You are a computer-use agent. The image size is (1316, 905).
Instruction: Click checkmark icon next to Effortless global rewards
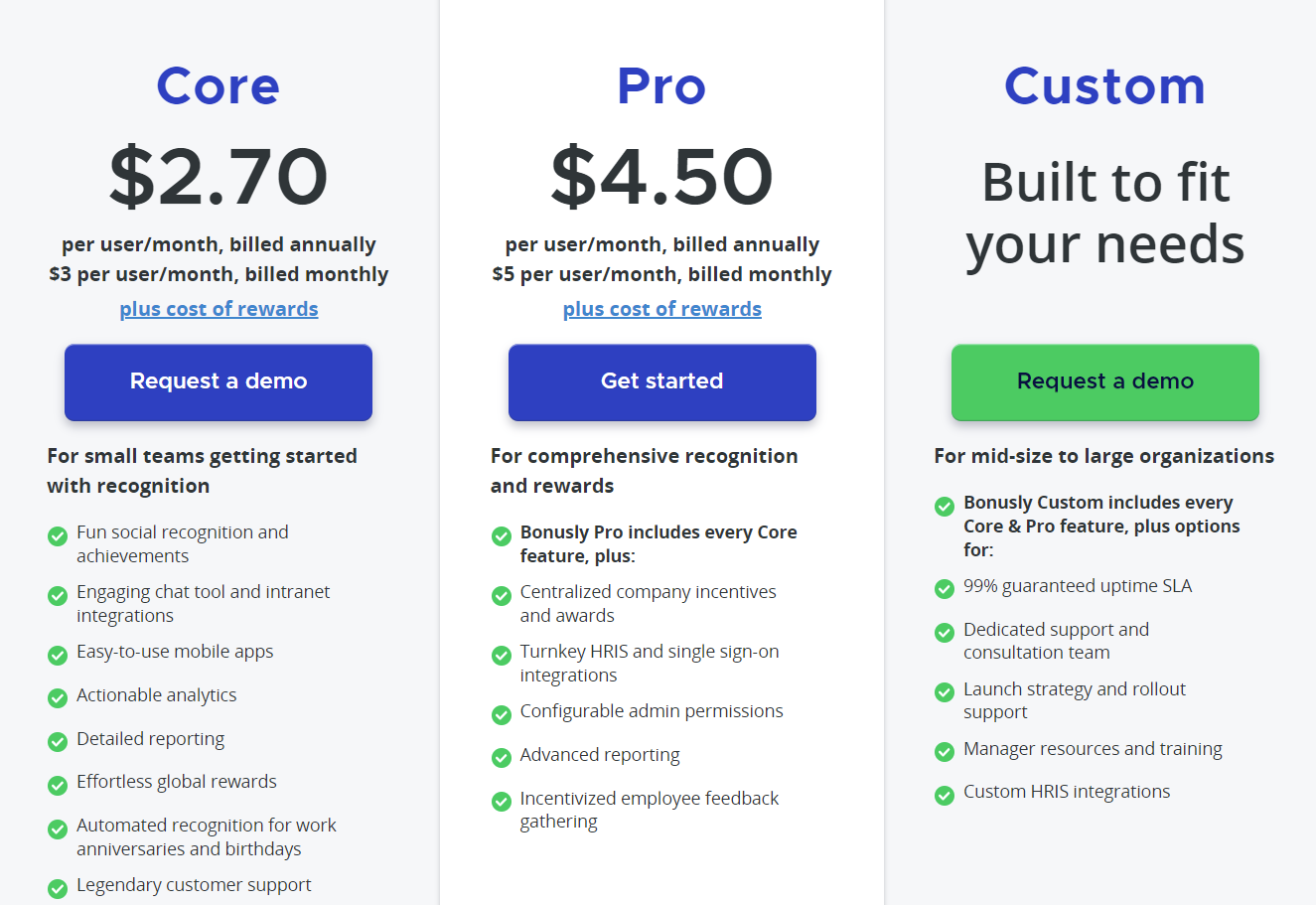(x=58, y=785)
